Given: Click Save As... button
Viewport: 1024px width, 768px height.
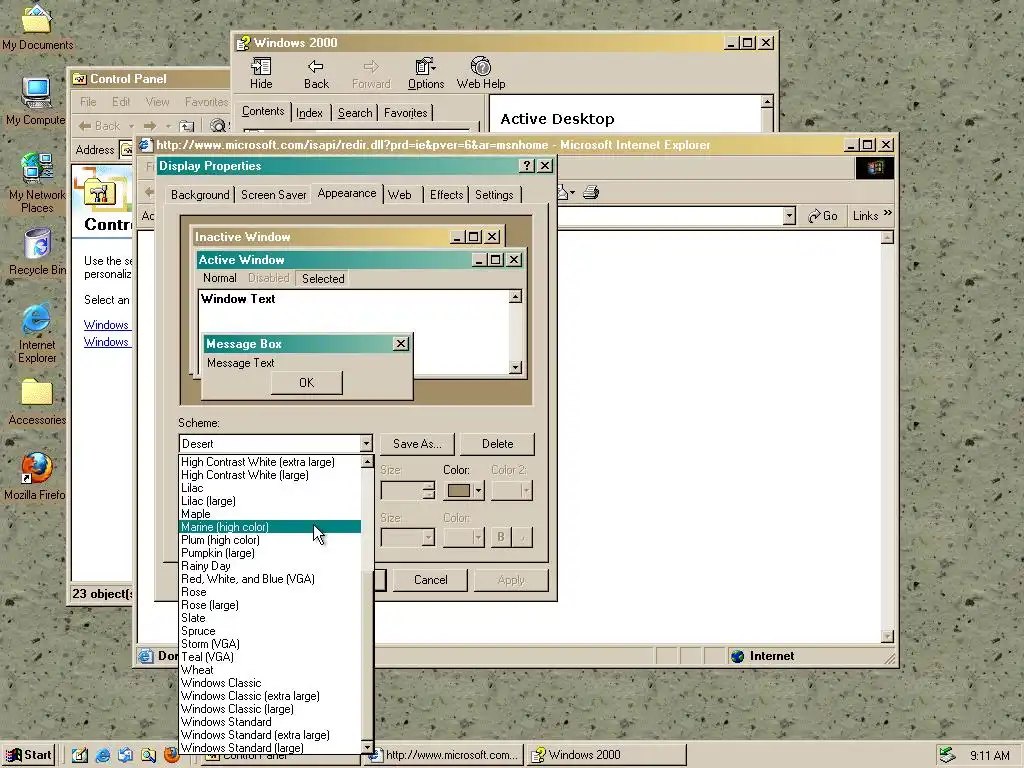Looking at the screenshot, I should coord(417,444).
